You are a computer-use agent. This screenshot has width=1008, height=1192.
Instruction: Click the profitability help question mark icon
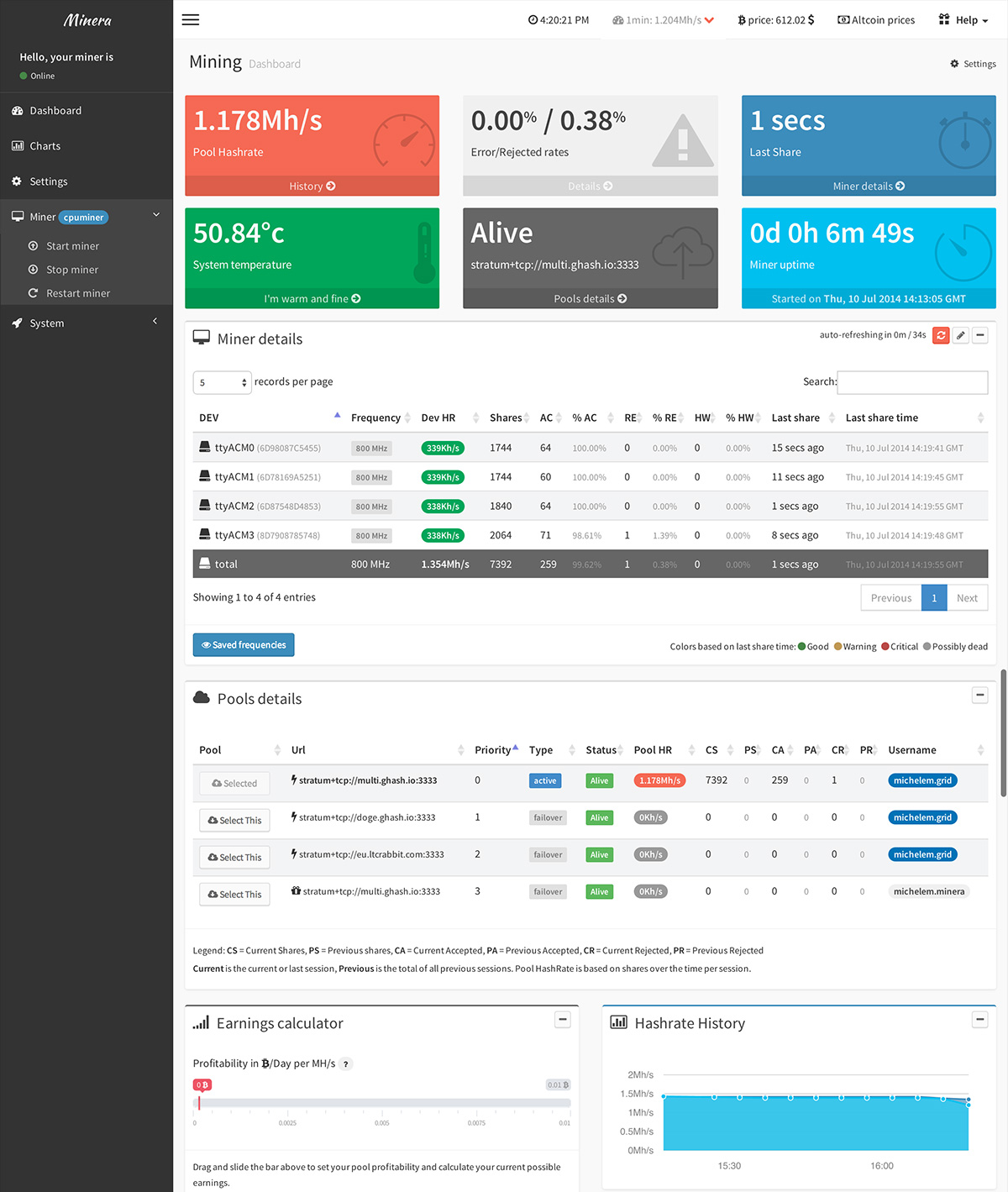346,1063
